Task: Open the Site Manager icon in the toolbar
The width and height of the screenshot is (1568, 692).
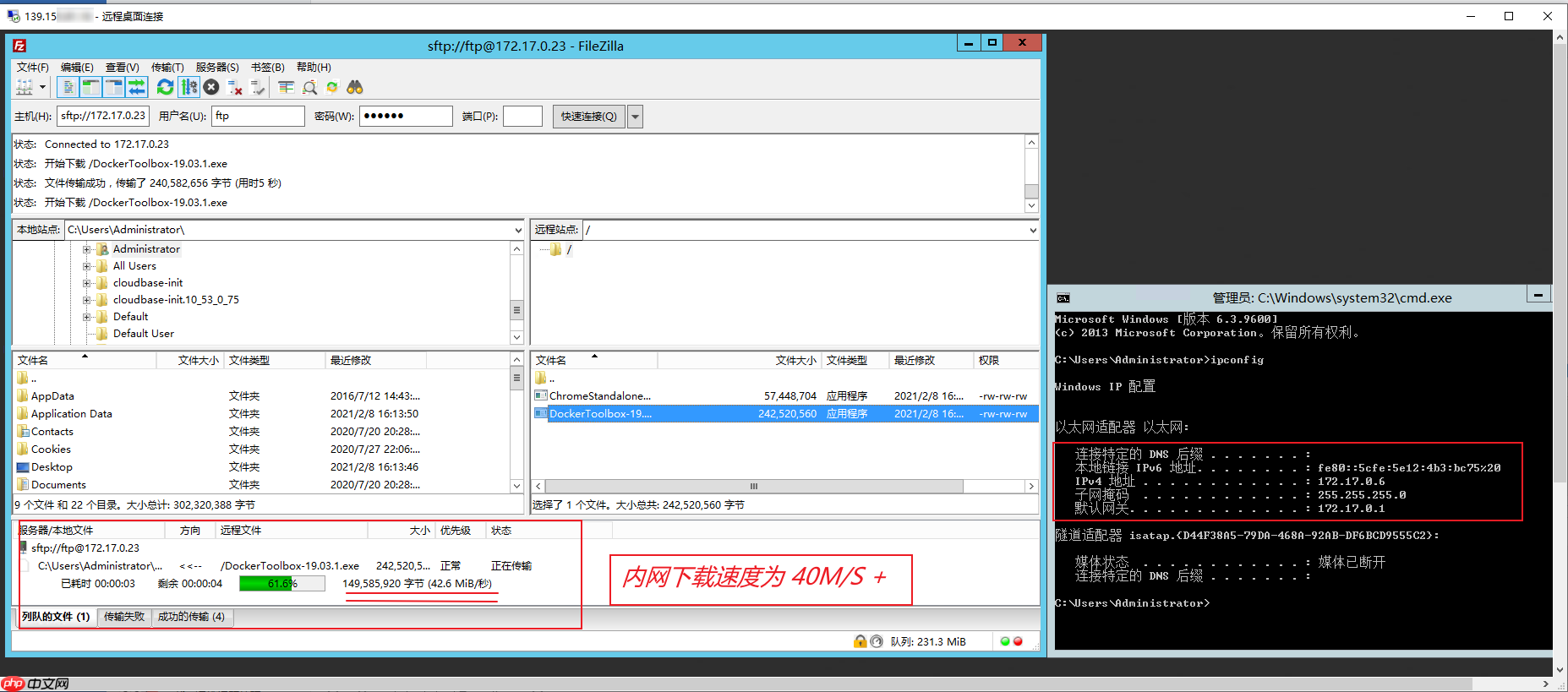Action: click(25, 87)
